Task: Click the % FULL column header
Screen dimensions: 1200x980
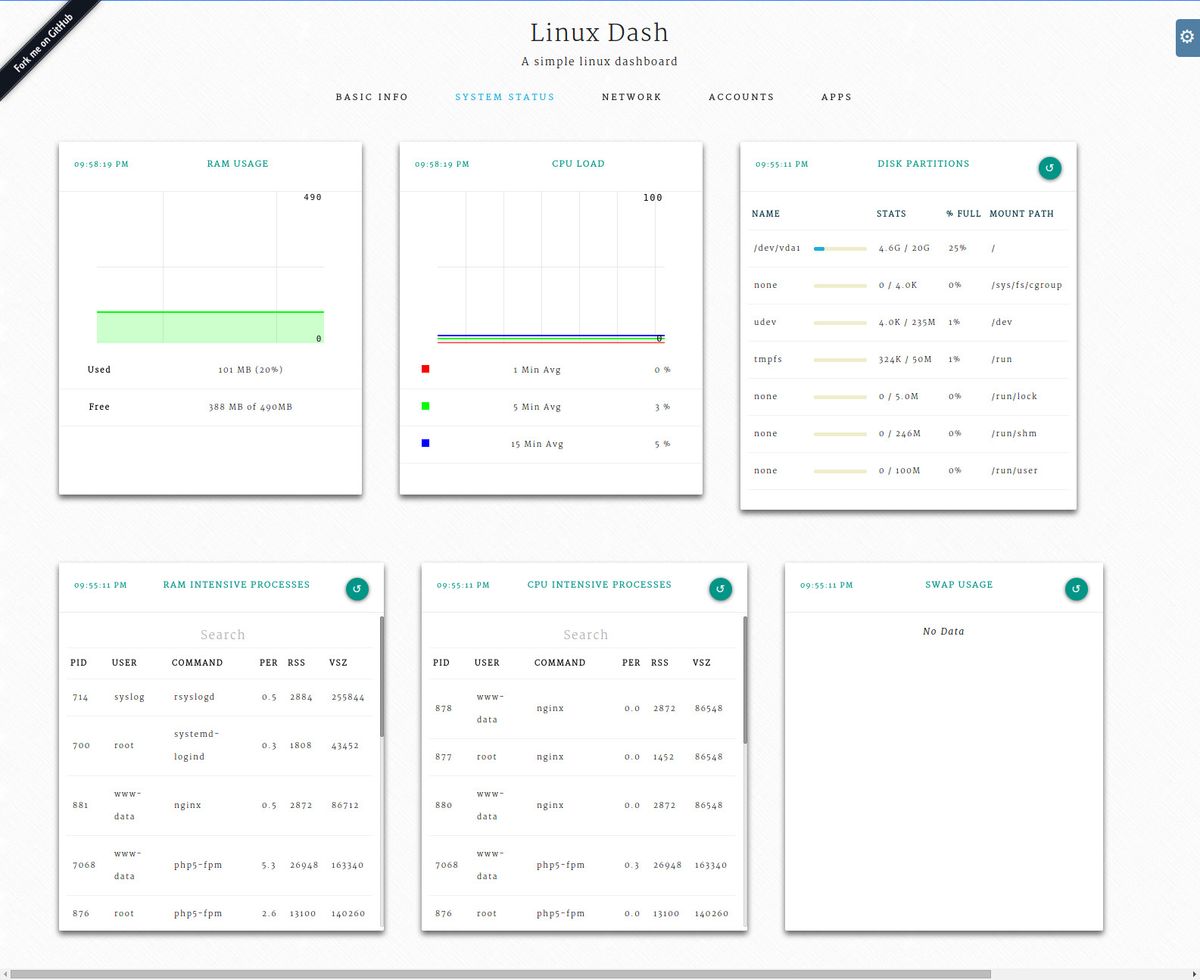Action: pyautogui.click(x=963, y=214)
